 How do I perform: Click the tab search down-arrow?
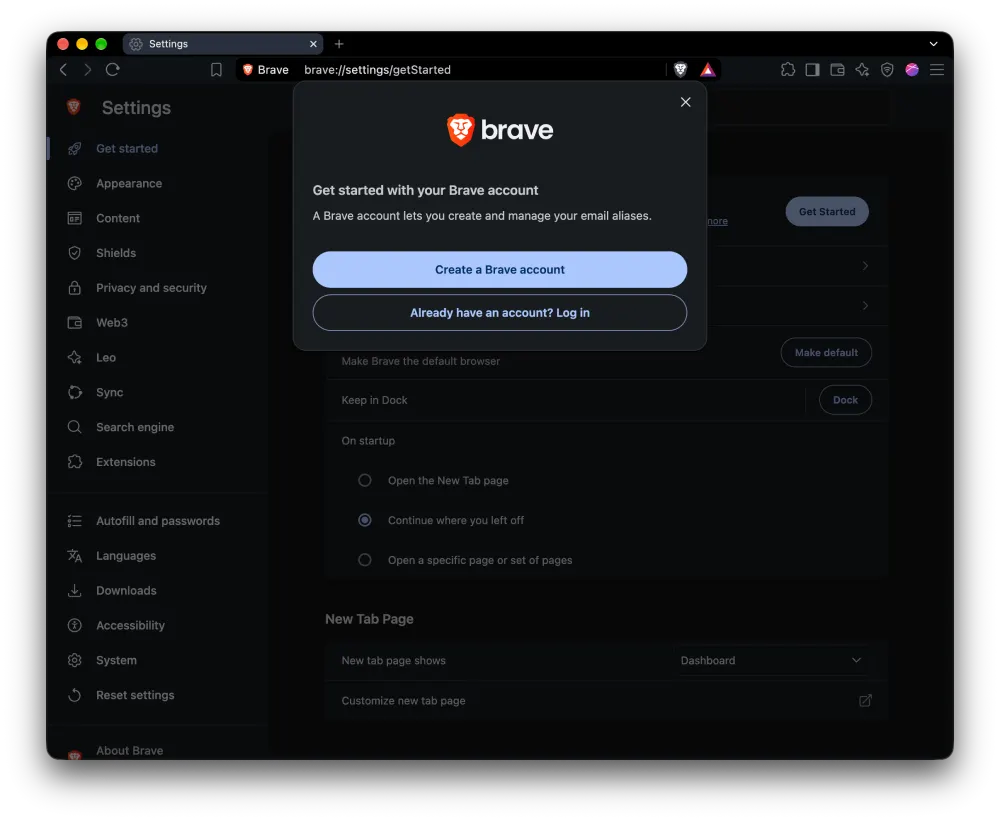coord(933,44)
